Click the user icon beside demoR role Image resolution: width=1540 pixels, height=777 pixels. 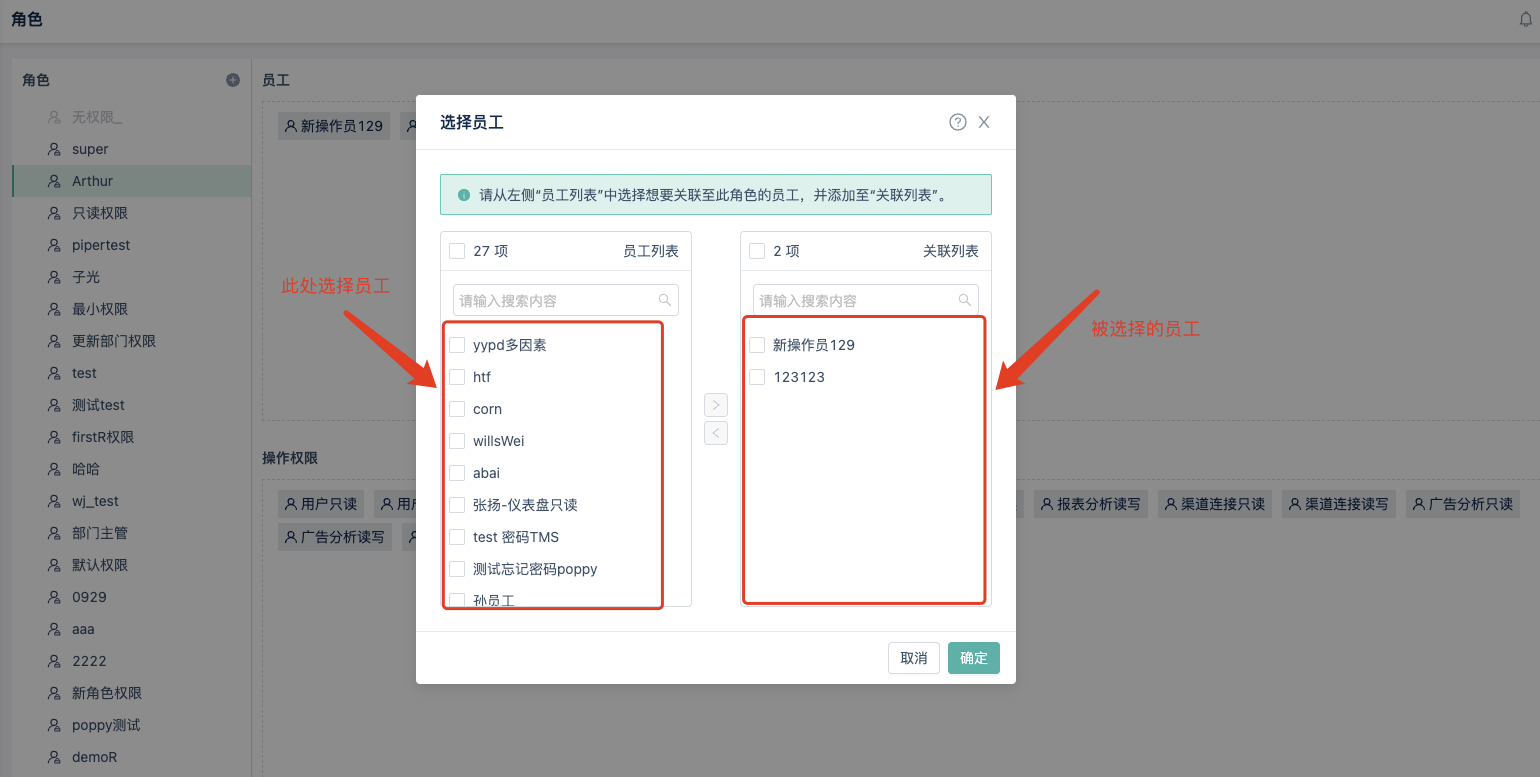(x=54, y=757)
